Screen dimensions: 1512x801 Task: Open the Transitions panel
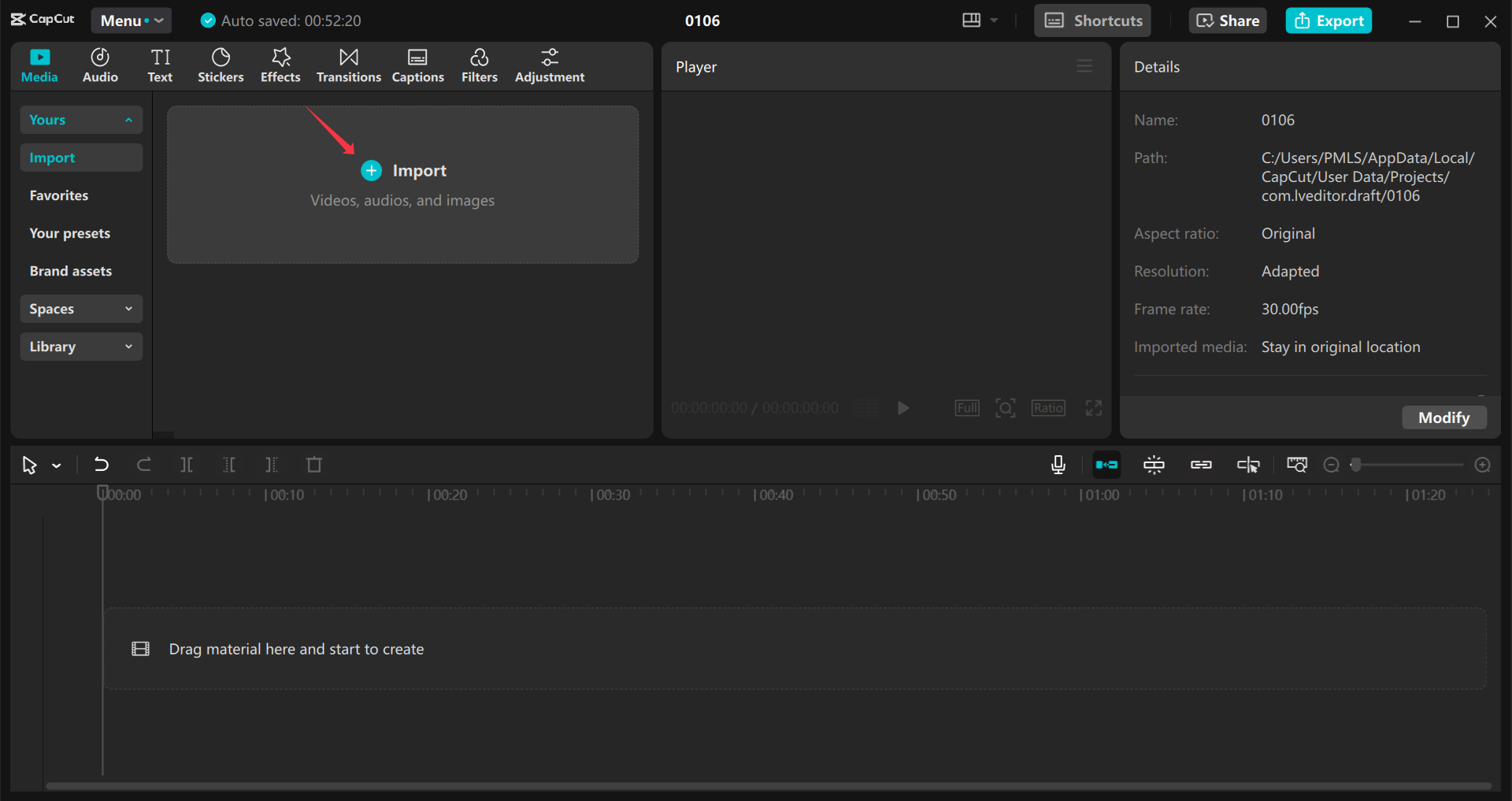point(348,65)
